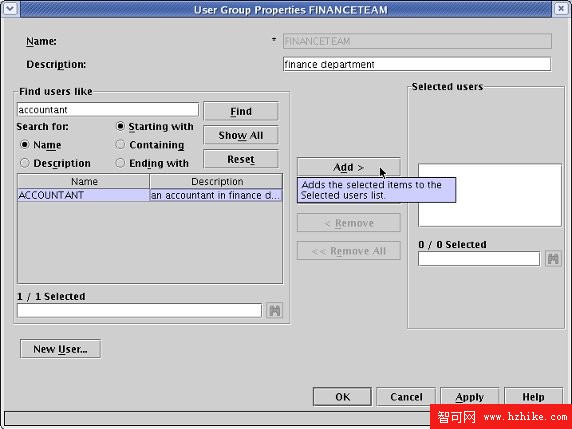Click the disabled Name field FINANCETEAM
The height and width of the screenshot is (429, 572).
tap(417, 41)
